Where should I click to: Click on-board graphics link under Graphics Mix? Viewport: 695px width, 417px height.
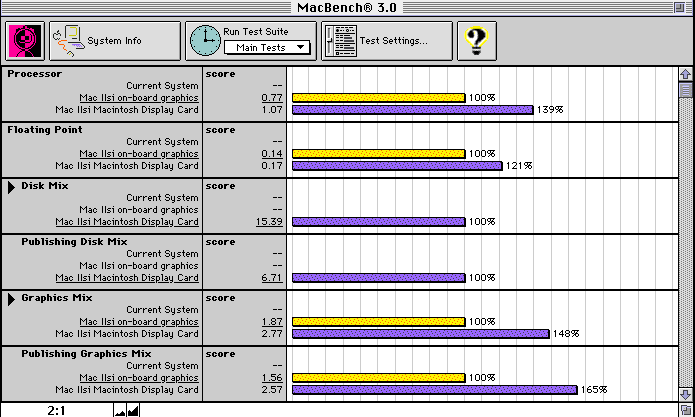139,322
